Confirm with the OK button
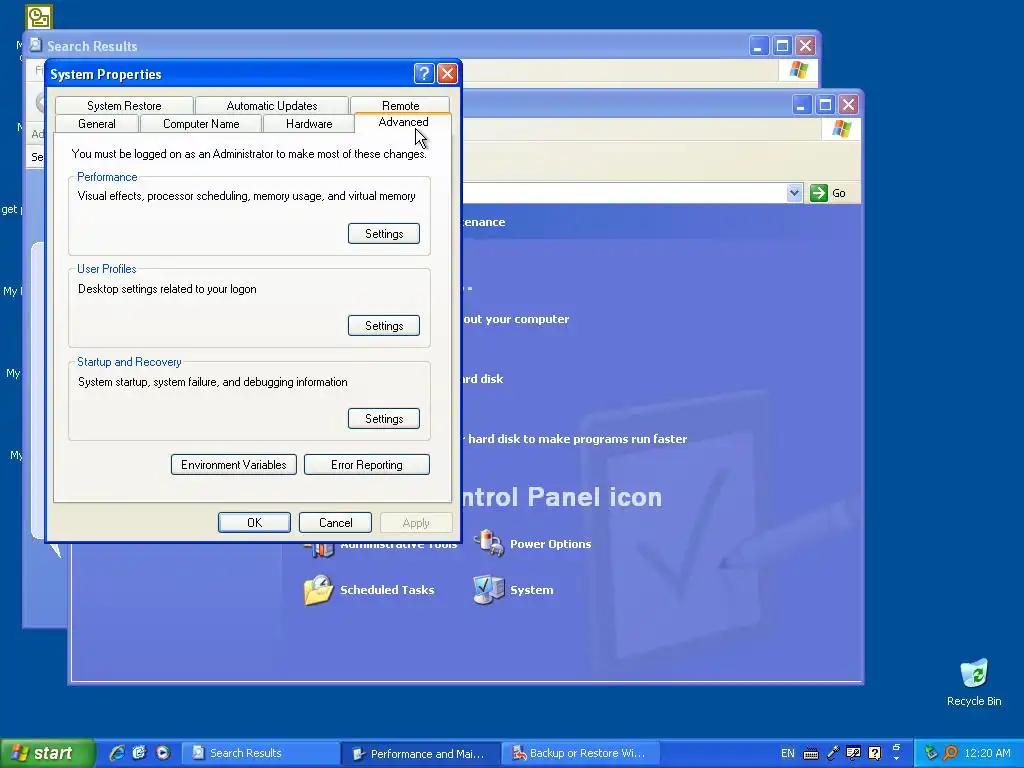The height and width of the screenshot is (768, 1024). pos(254,522)
